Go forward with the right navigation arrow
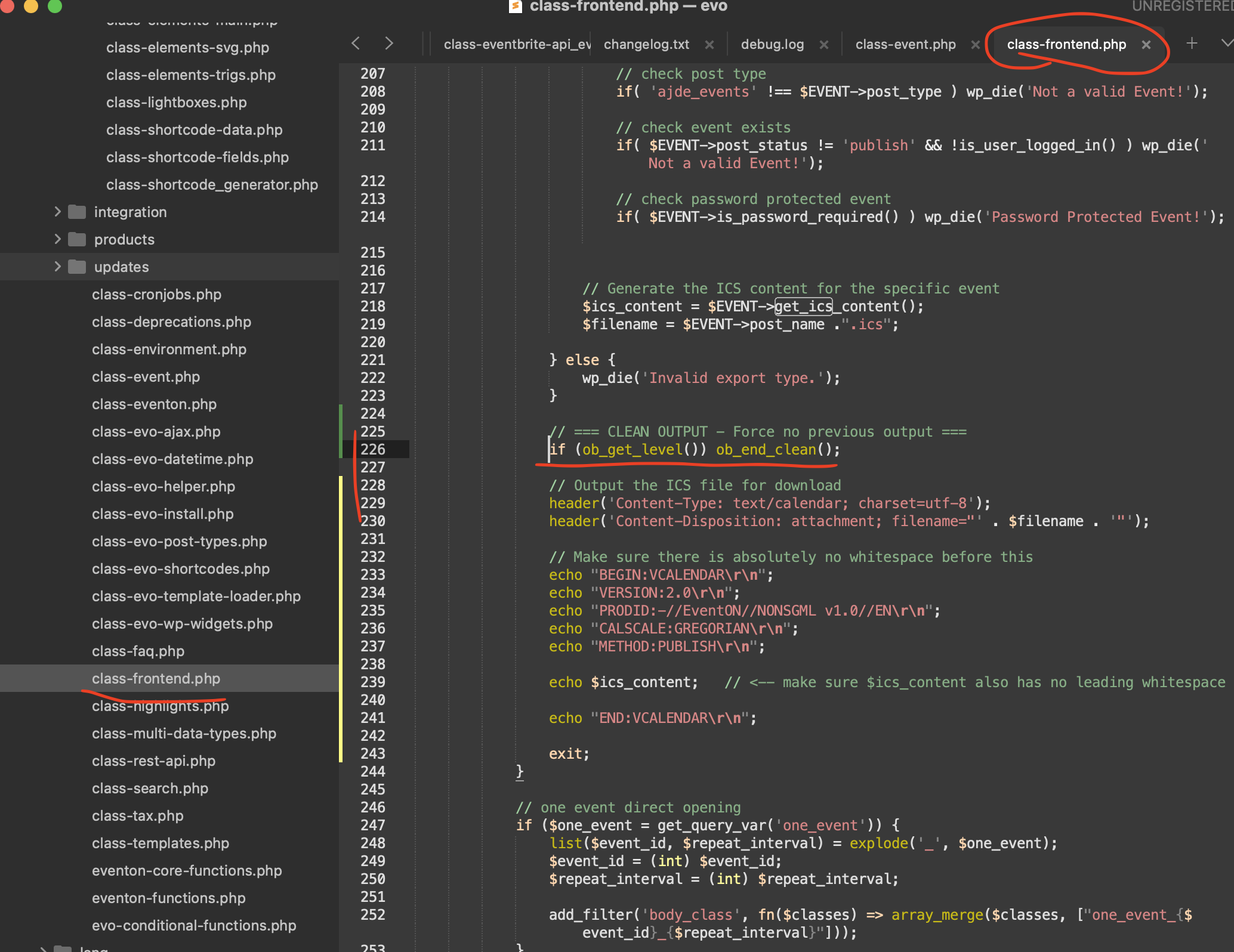Screen dimensions: 1234x952 click(x=389, y=44)
